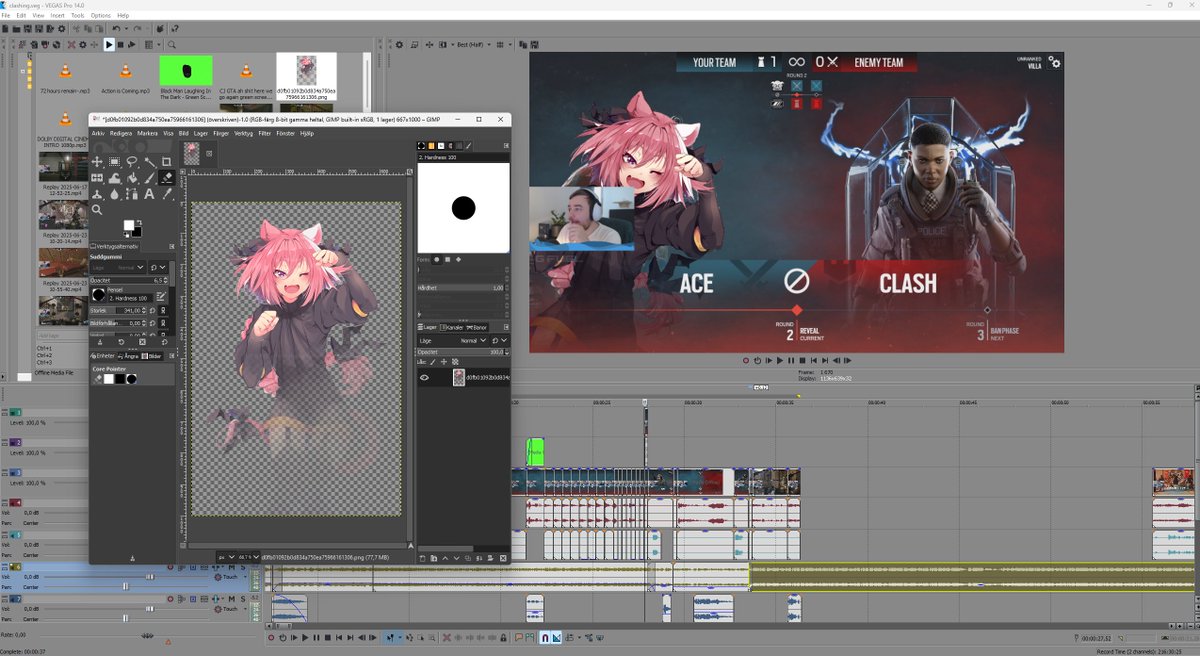
Task: Select Black Man Laughing green screen thumbnail
Action: click(x=186, y=71)
